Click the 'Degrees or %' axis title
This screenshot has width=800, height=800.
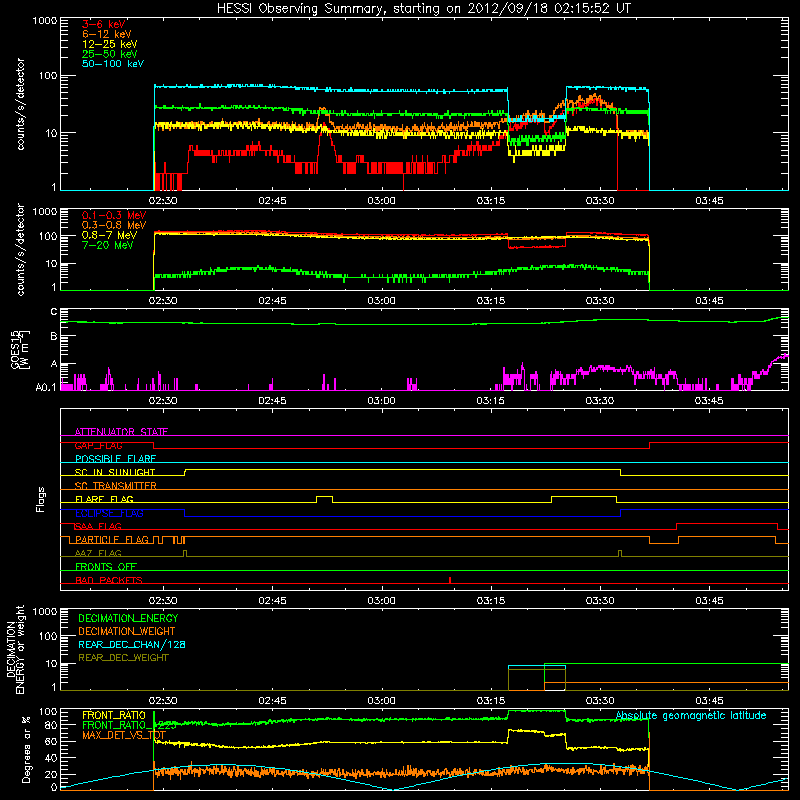click(26, 749)
